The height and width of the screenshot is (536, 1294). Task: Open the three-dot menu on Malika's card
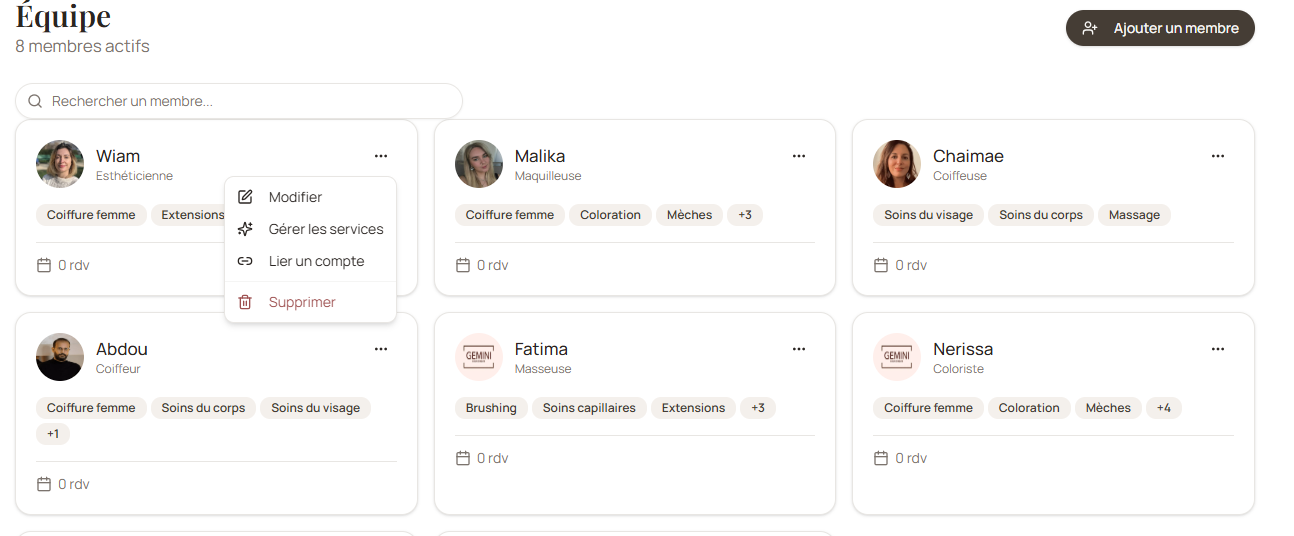click(x=799, y=156)
